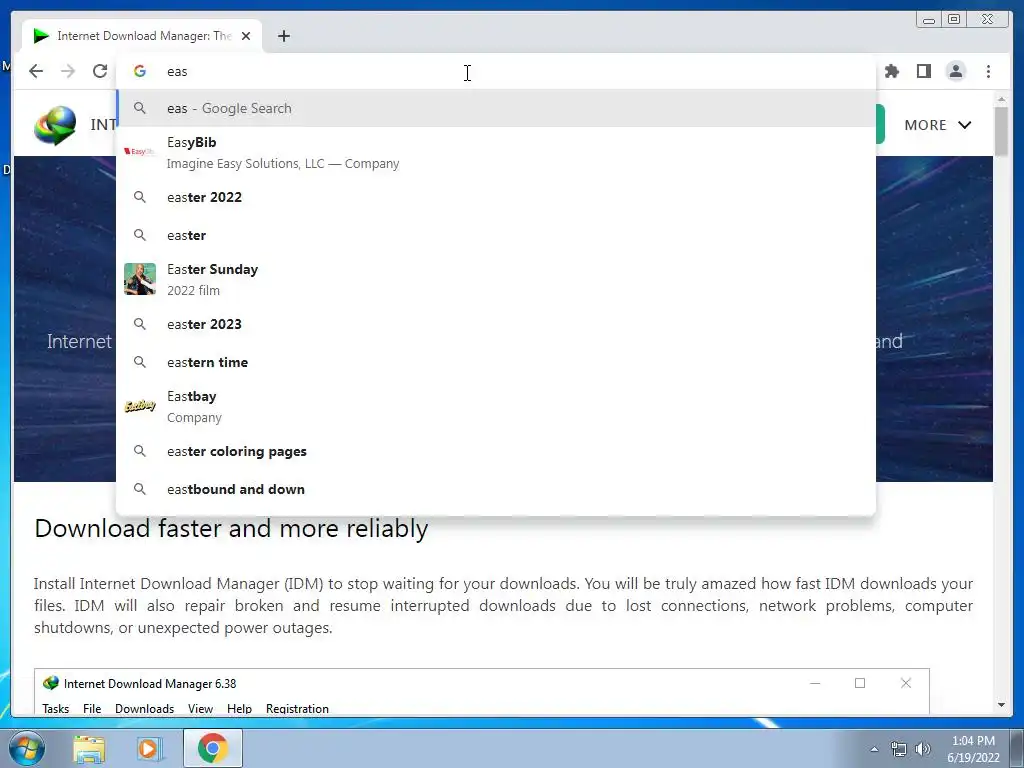The width and height of the screenshot is (1024, 768).
Task: Click the 'Download faster and more reliably' heading
Action: tap(231, 528)
